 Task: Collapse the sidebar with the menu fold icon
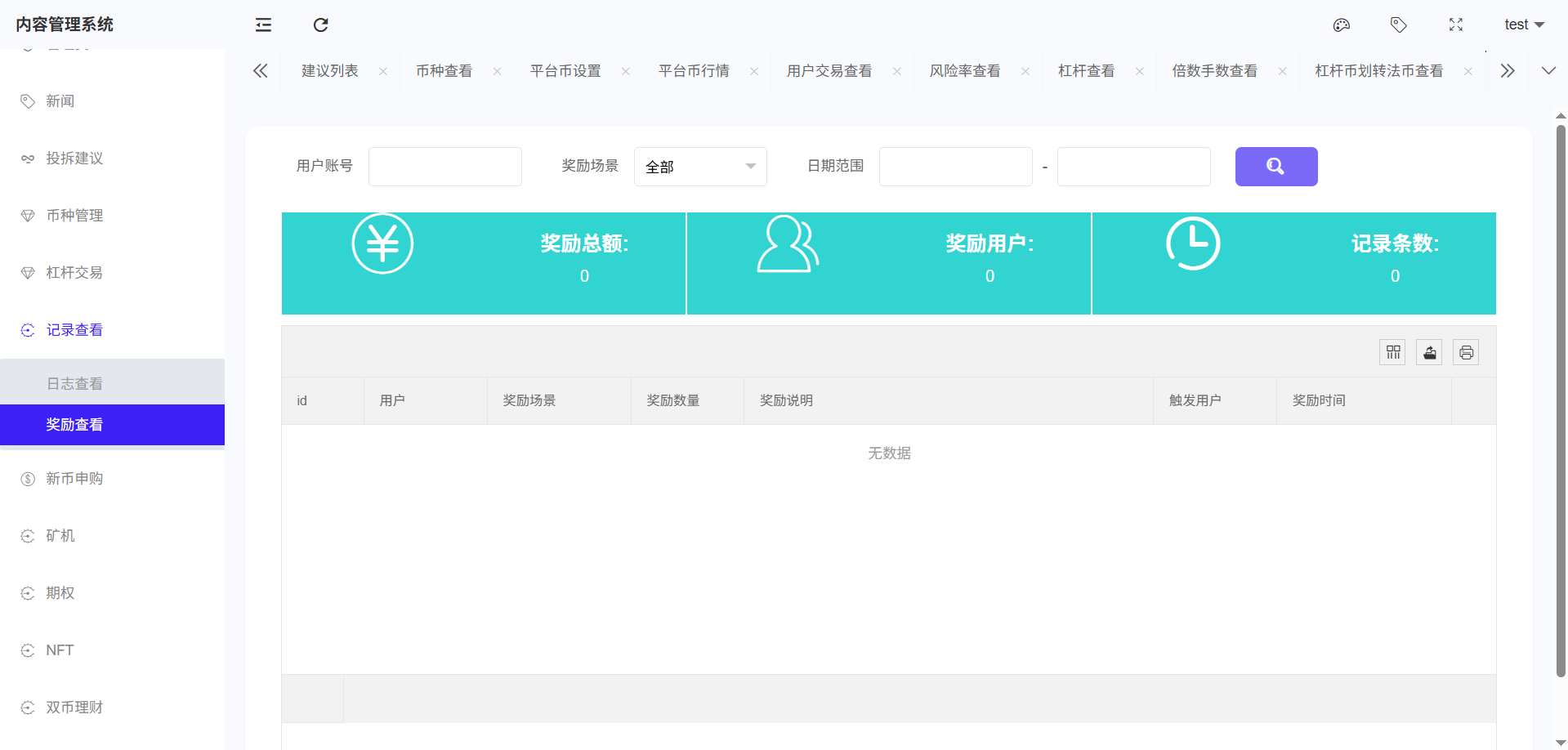[x=263, y=25]
